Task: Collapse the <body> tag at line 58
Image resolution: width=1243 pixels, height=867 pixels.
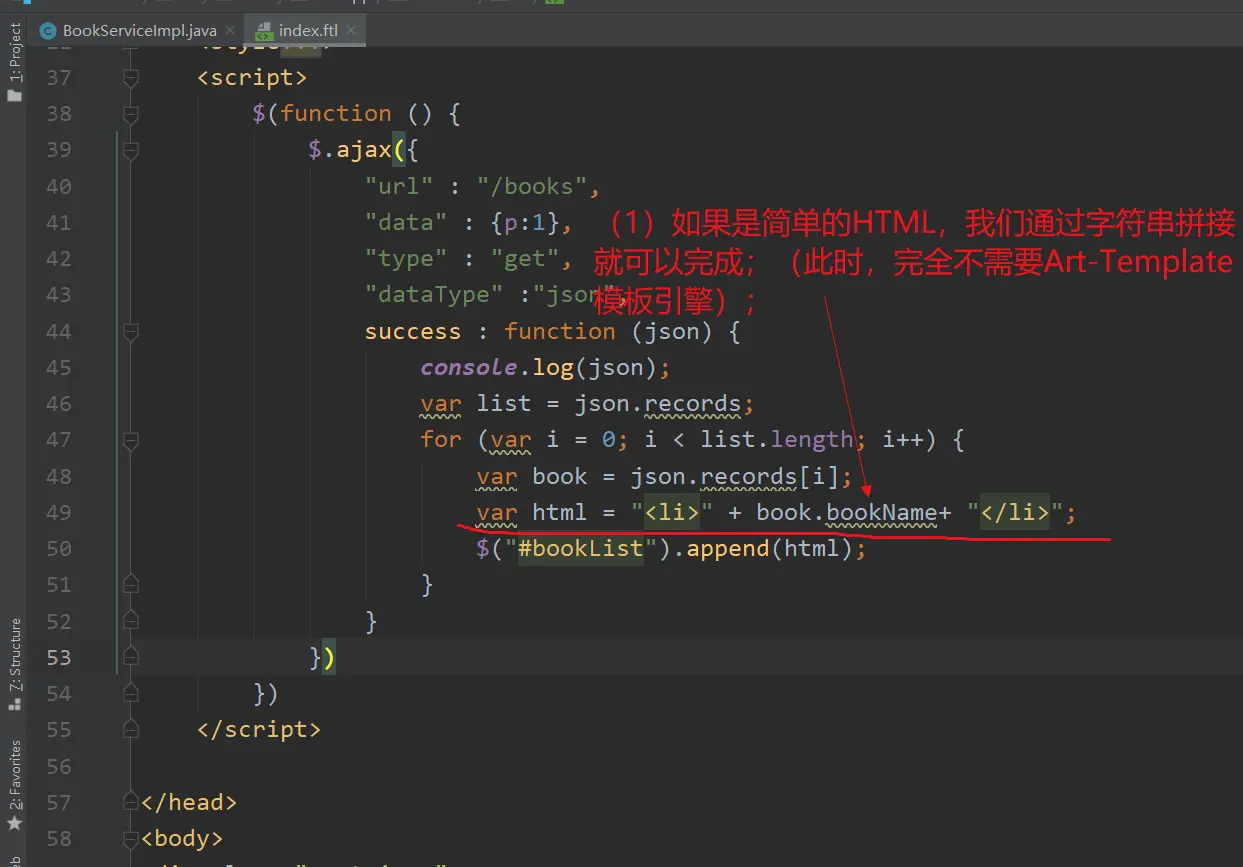Action: [x=130, y=838]
